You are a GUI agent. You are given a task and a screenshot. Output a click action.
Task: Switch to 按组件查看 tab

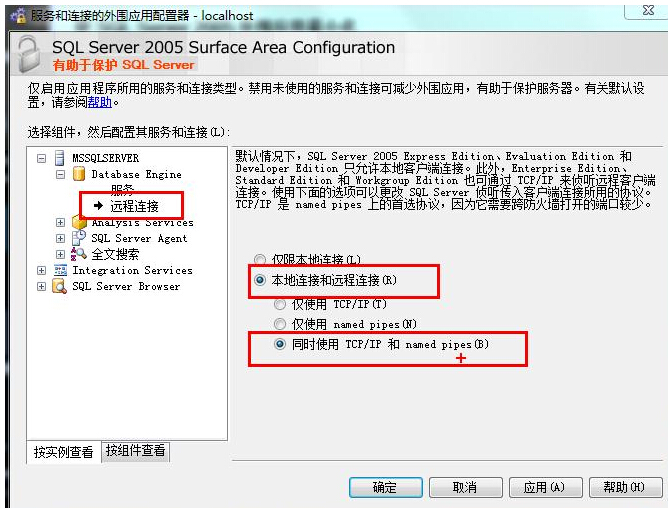point(135,451)
